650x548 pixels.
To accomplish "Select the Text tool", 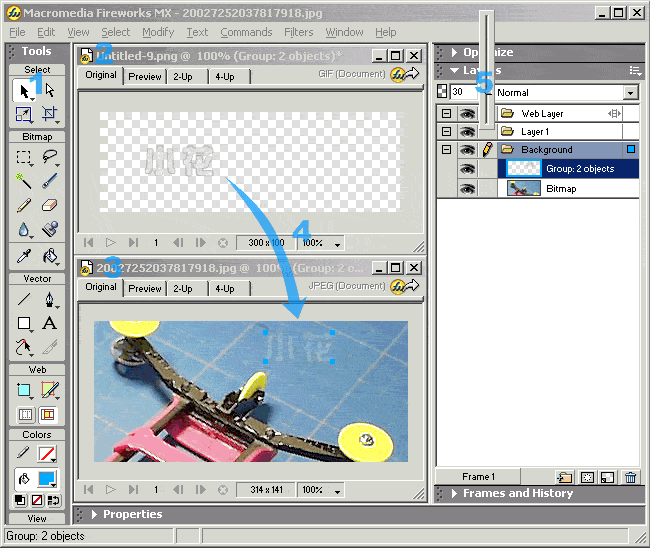I will (x=49, y=323).
